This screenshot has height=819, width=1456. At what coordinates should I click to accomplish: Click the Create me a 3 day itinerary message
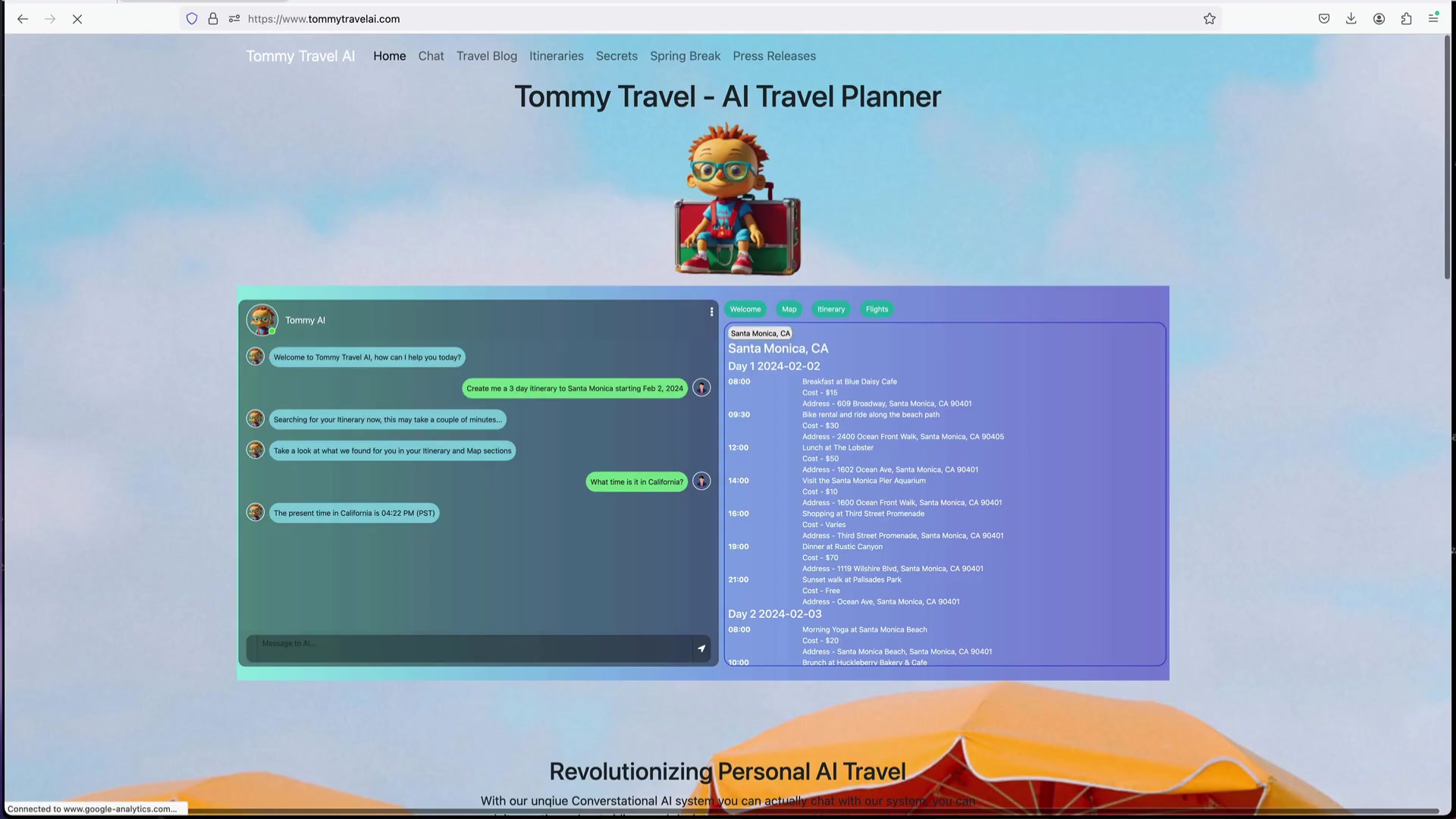[575, 388]
